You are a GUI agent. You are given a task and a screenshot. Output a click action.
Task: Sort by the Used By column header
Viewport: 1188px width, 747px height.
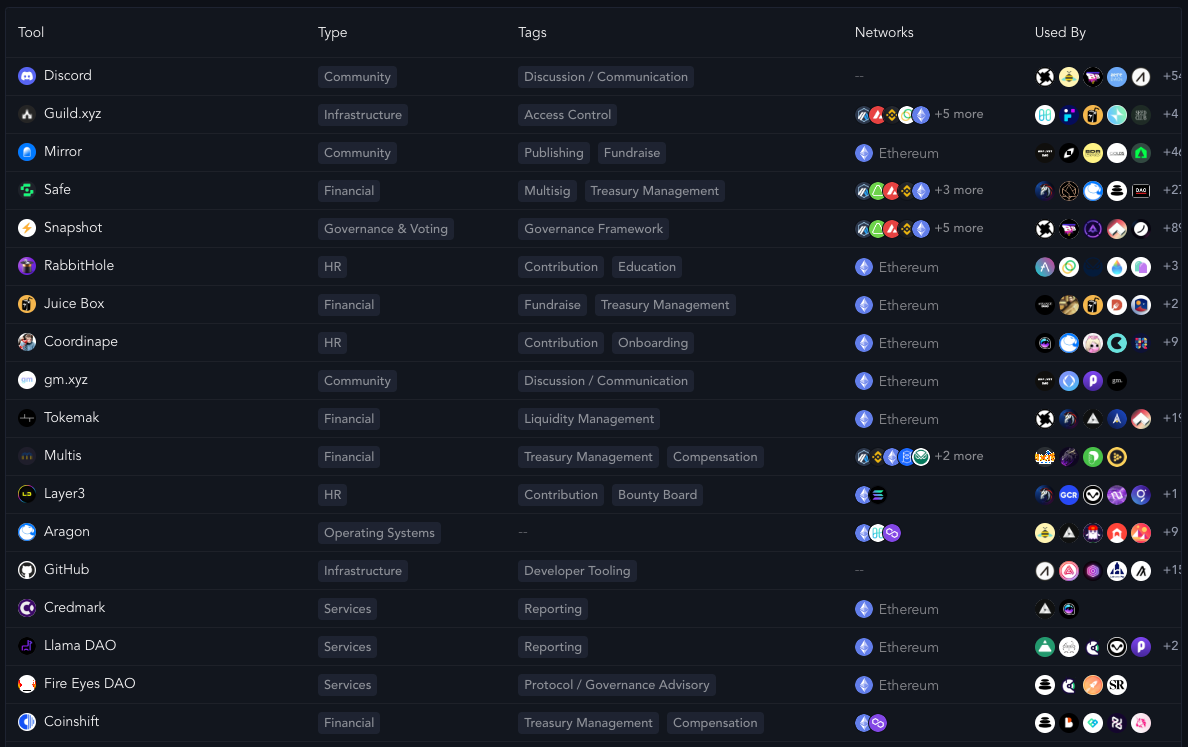pyautogui.click(x=1060, y=33)
